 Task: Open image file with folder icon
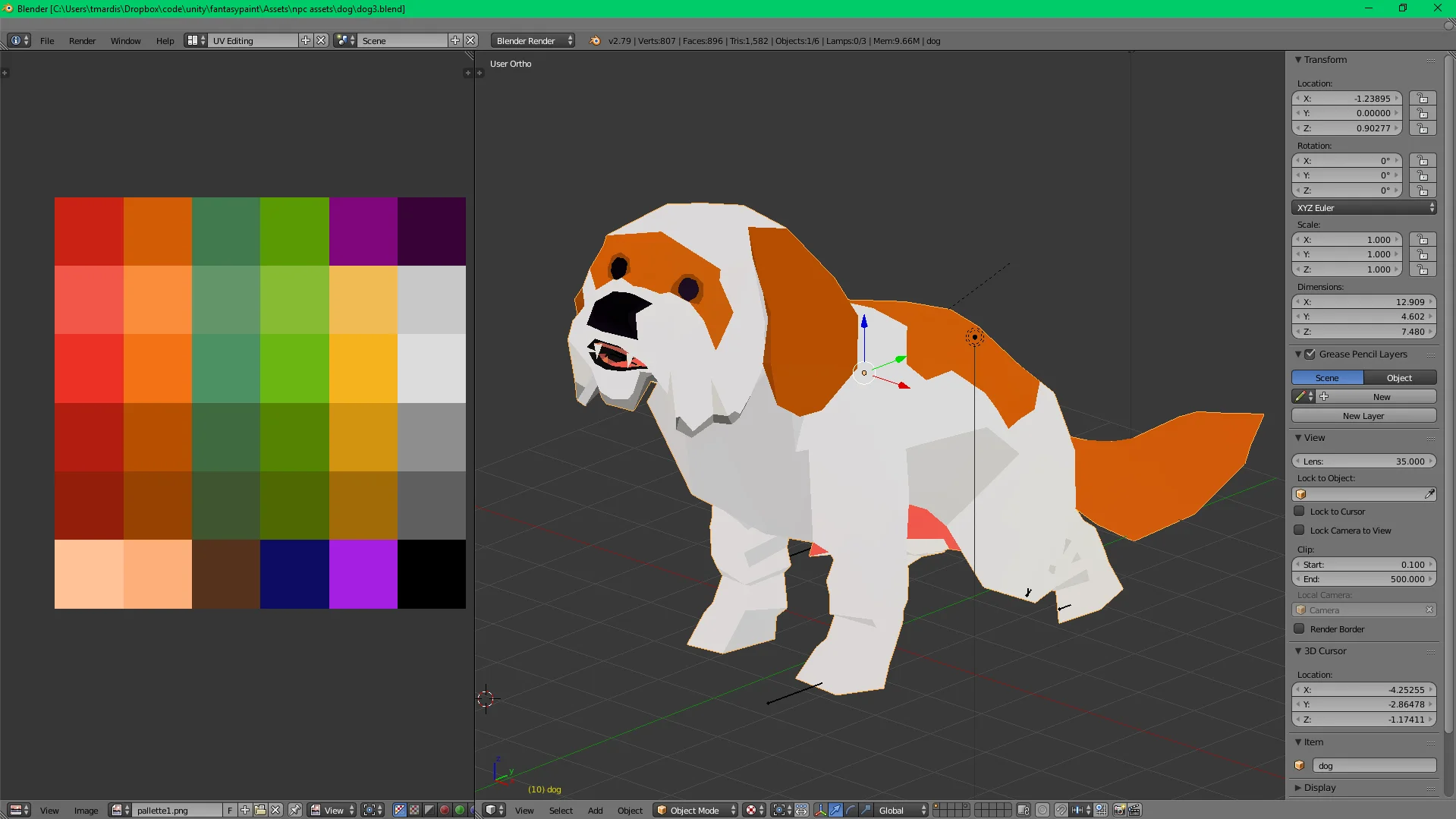(x=260, y=810)
